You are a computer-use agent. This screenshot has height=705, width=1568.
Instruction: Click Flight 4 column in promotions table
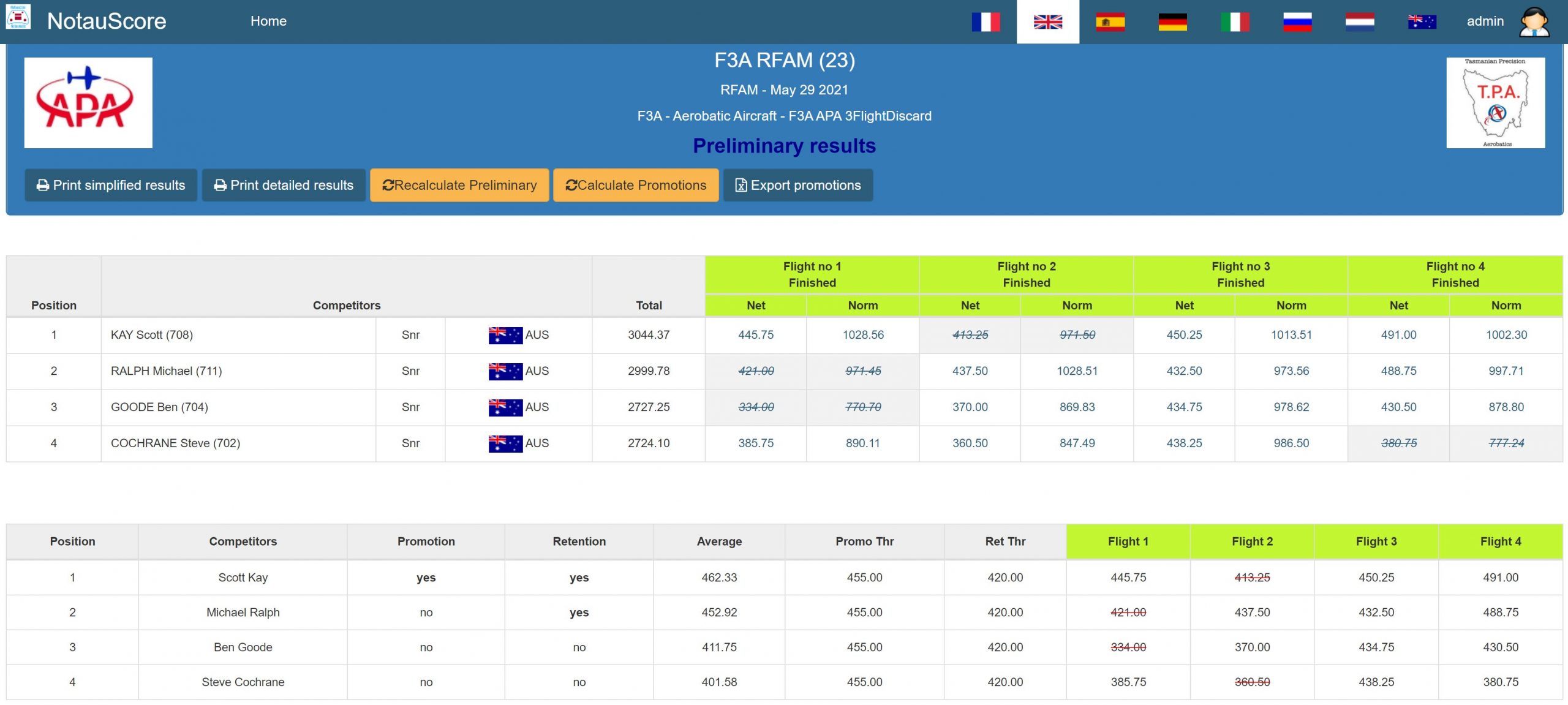pyautogui.click(x=1501, y=541)
